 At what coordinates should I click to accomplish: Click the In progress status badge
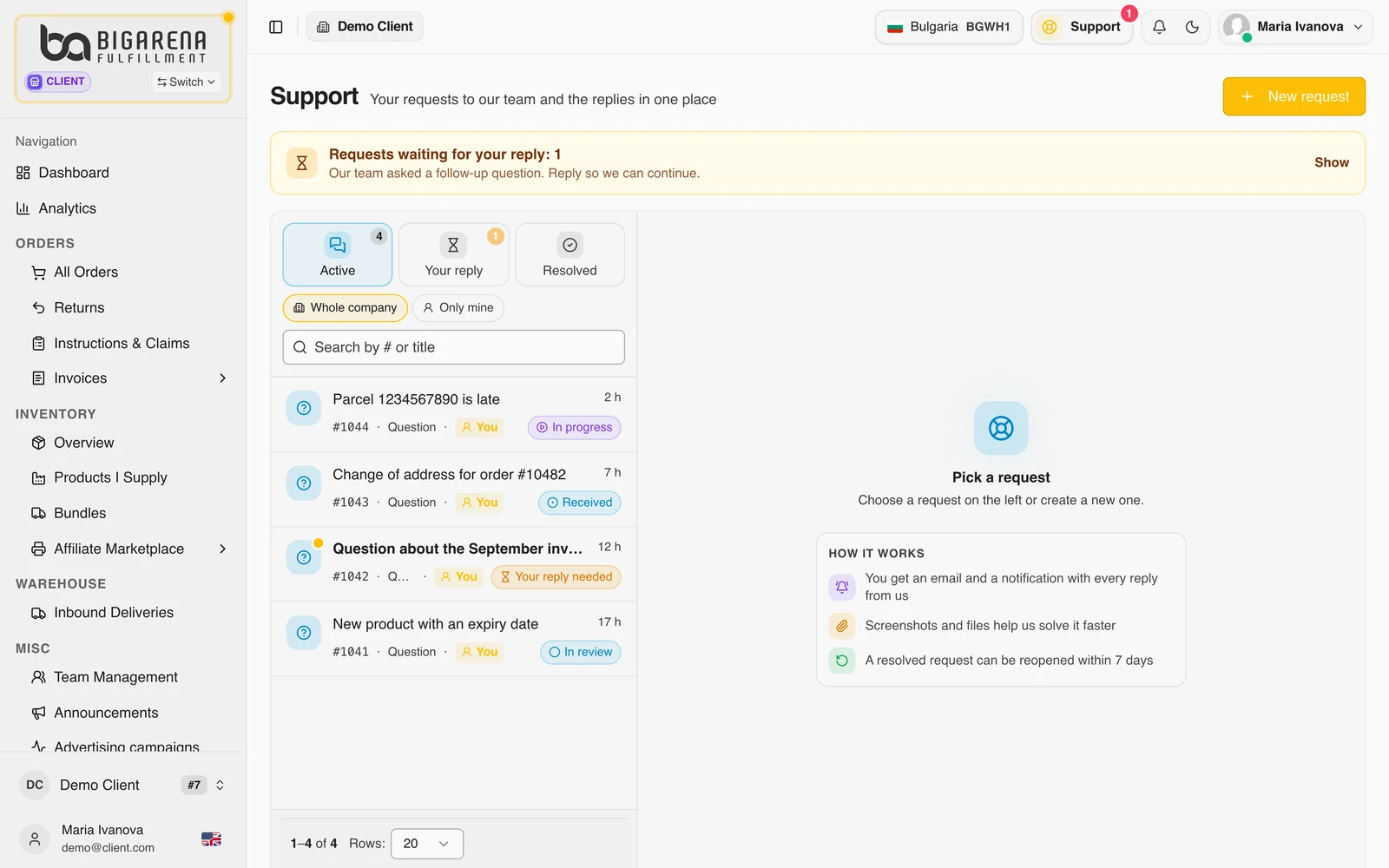coord(575,428)
